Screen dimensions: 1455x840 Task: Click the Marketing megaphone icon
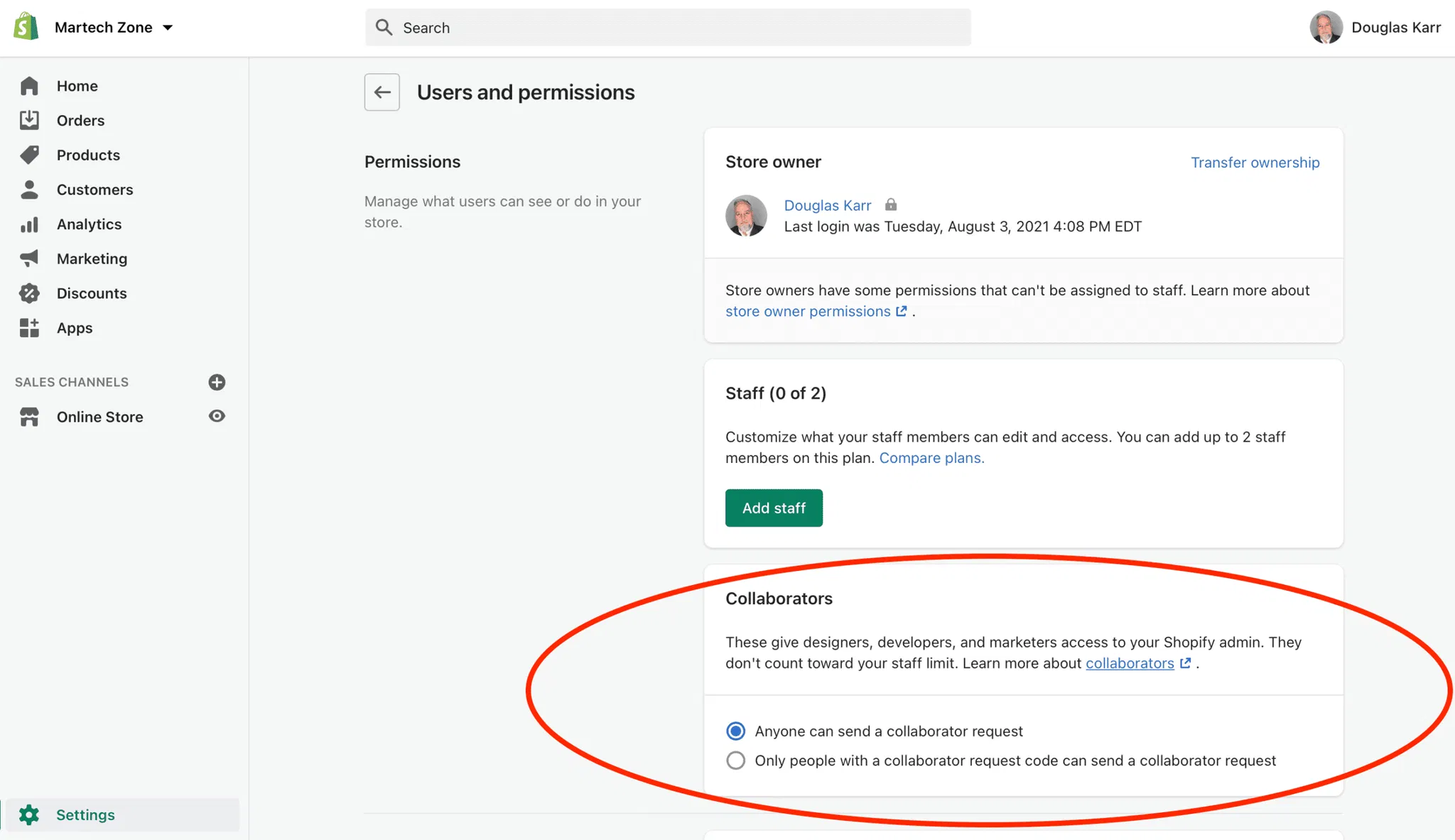(29, 258)
